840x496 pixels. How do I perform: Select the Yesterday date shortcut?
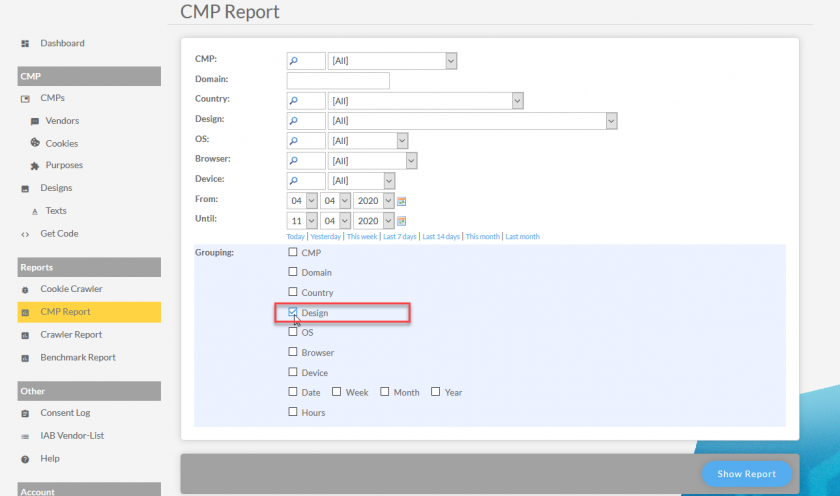(326, 237)
